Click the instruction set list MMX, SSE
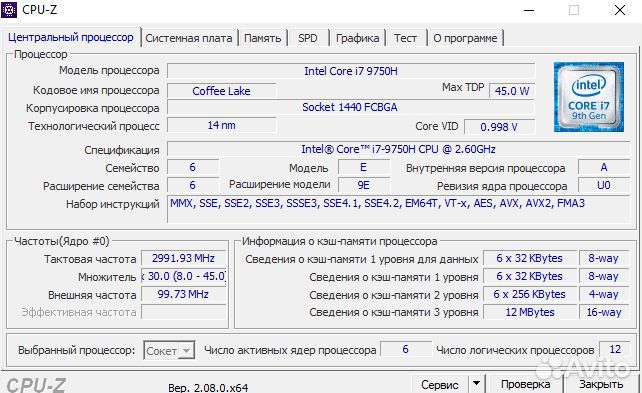This screenshot has height=393, width=642. pyautogui.click(x=398, y=209)
